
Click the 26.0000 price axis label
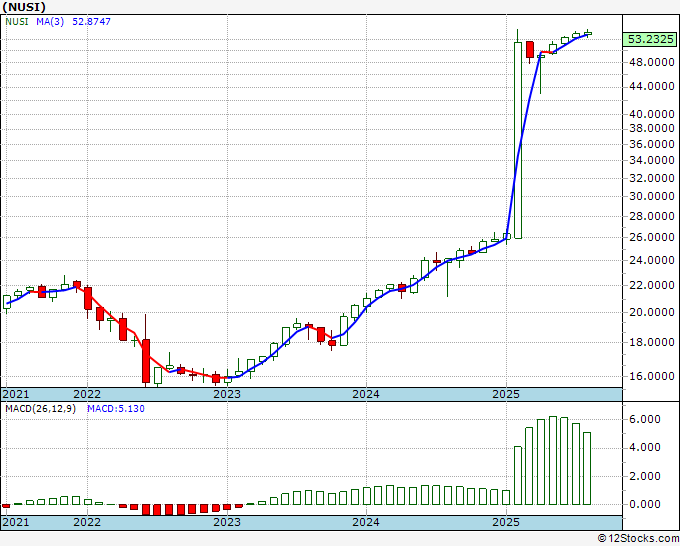(651, 237)
